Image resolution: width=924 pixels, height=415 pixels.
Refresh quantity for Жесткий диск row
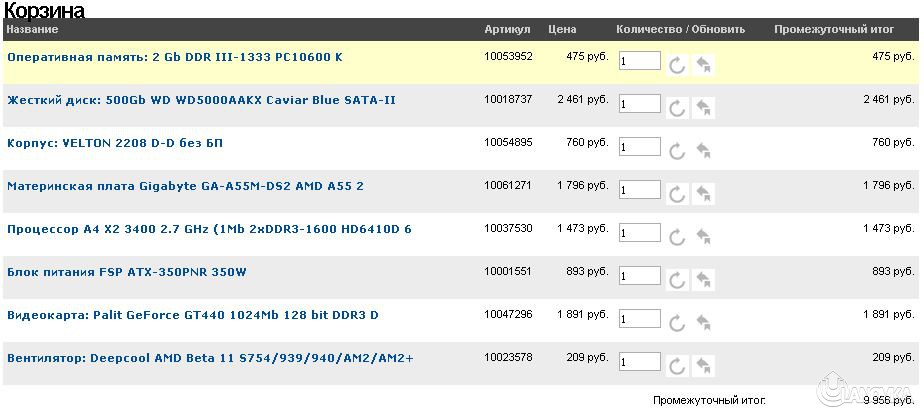(677, 108)
